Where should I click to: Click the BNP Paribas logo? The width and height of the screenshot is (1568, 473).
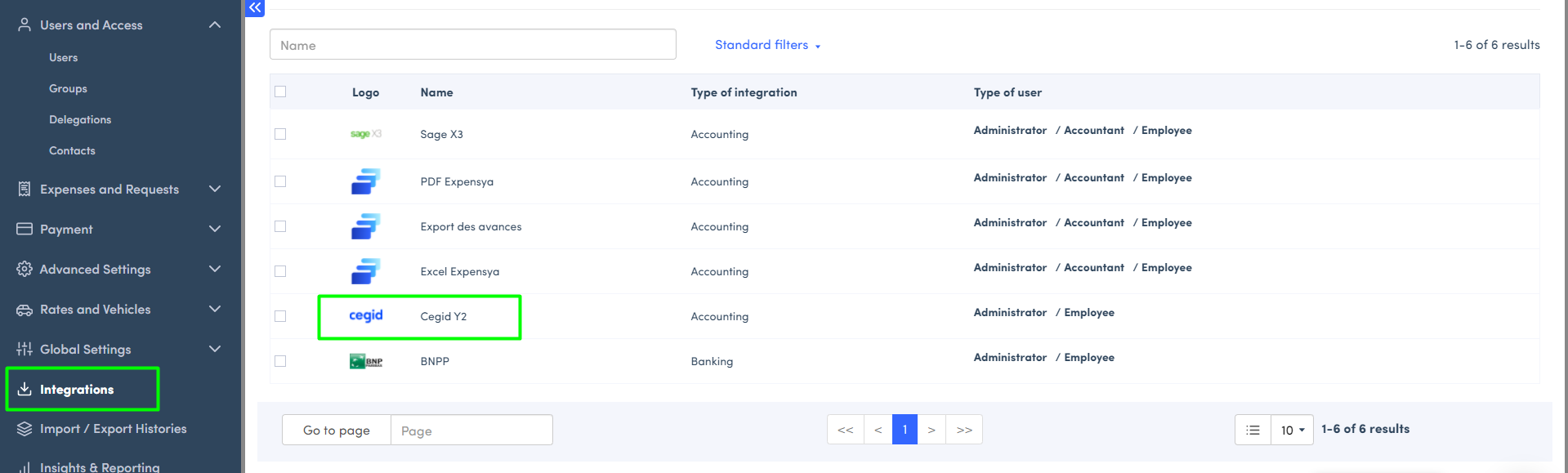[365, 361]
